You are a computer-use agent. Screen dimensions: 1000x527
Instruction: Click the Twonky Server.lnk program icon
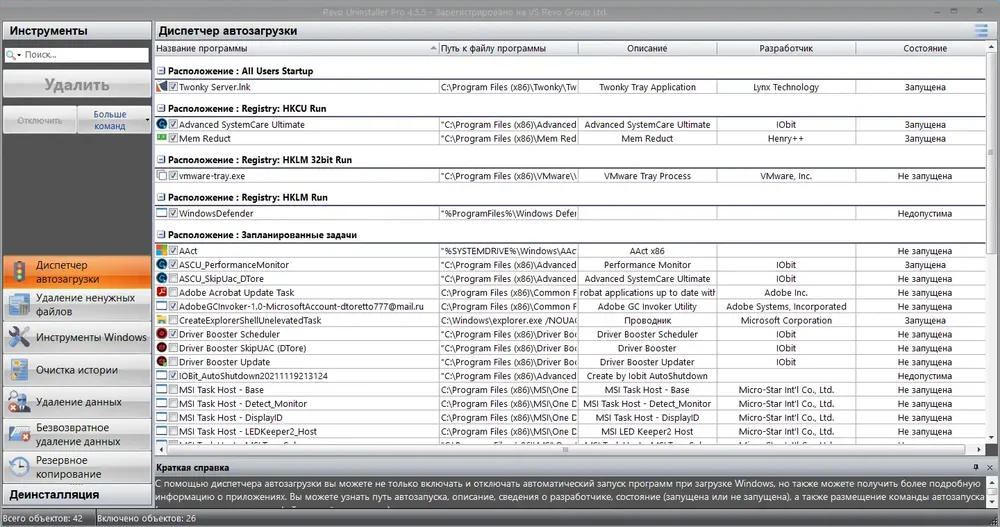[161, 87]
